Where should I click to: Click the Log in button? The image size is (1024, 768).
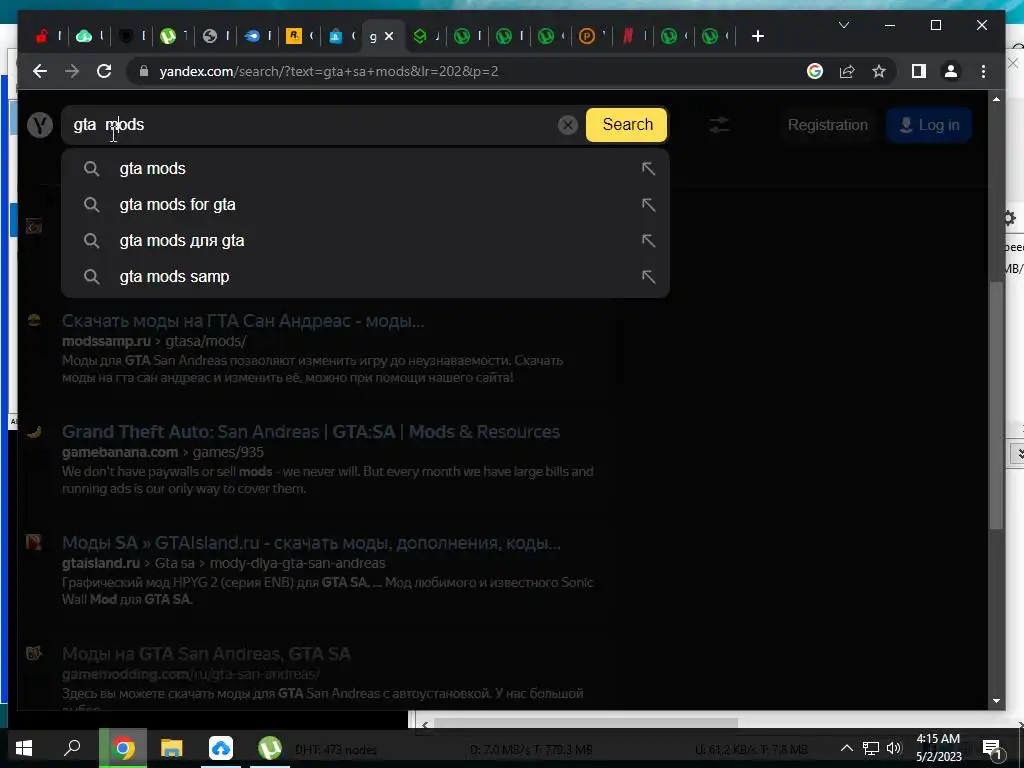point(929,125)
